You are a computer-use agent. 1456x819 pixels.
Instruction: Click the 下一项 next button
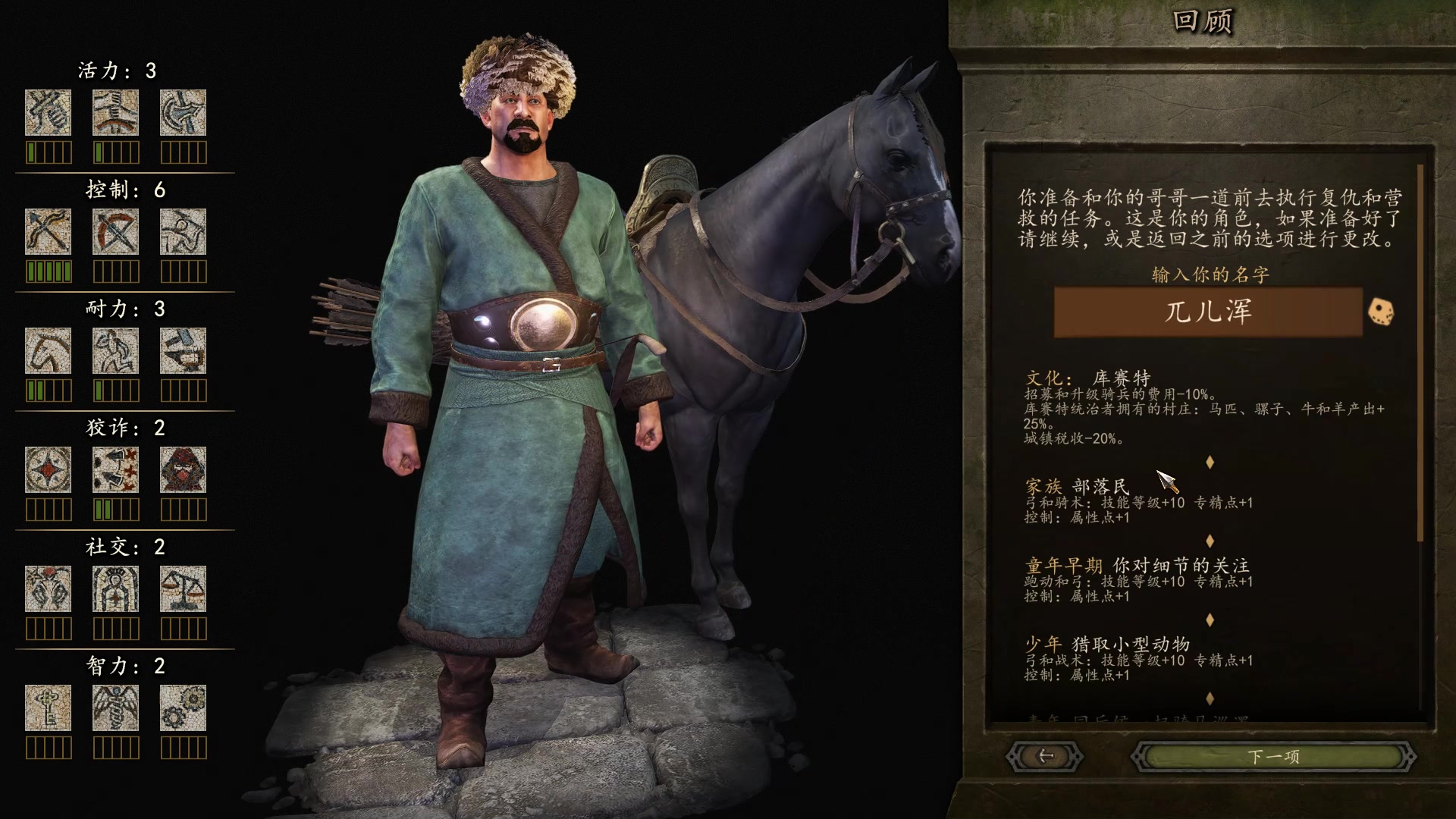click(1273, 756)
